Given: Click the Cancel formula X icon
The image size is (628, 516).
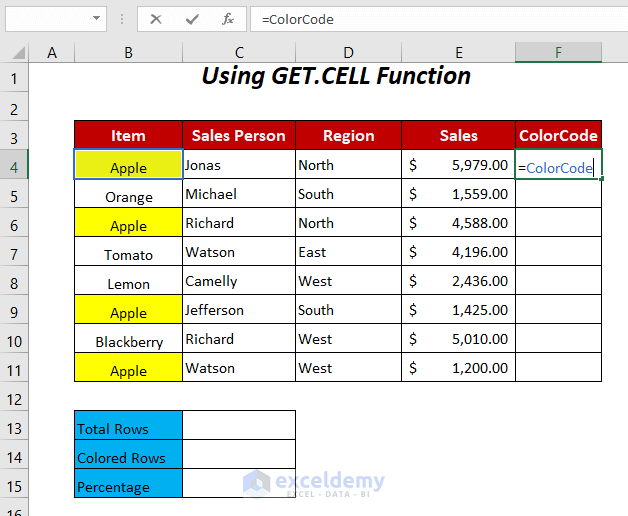Looking at the screenshot, I should click(x=156, y=19).
